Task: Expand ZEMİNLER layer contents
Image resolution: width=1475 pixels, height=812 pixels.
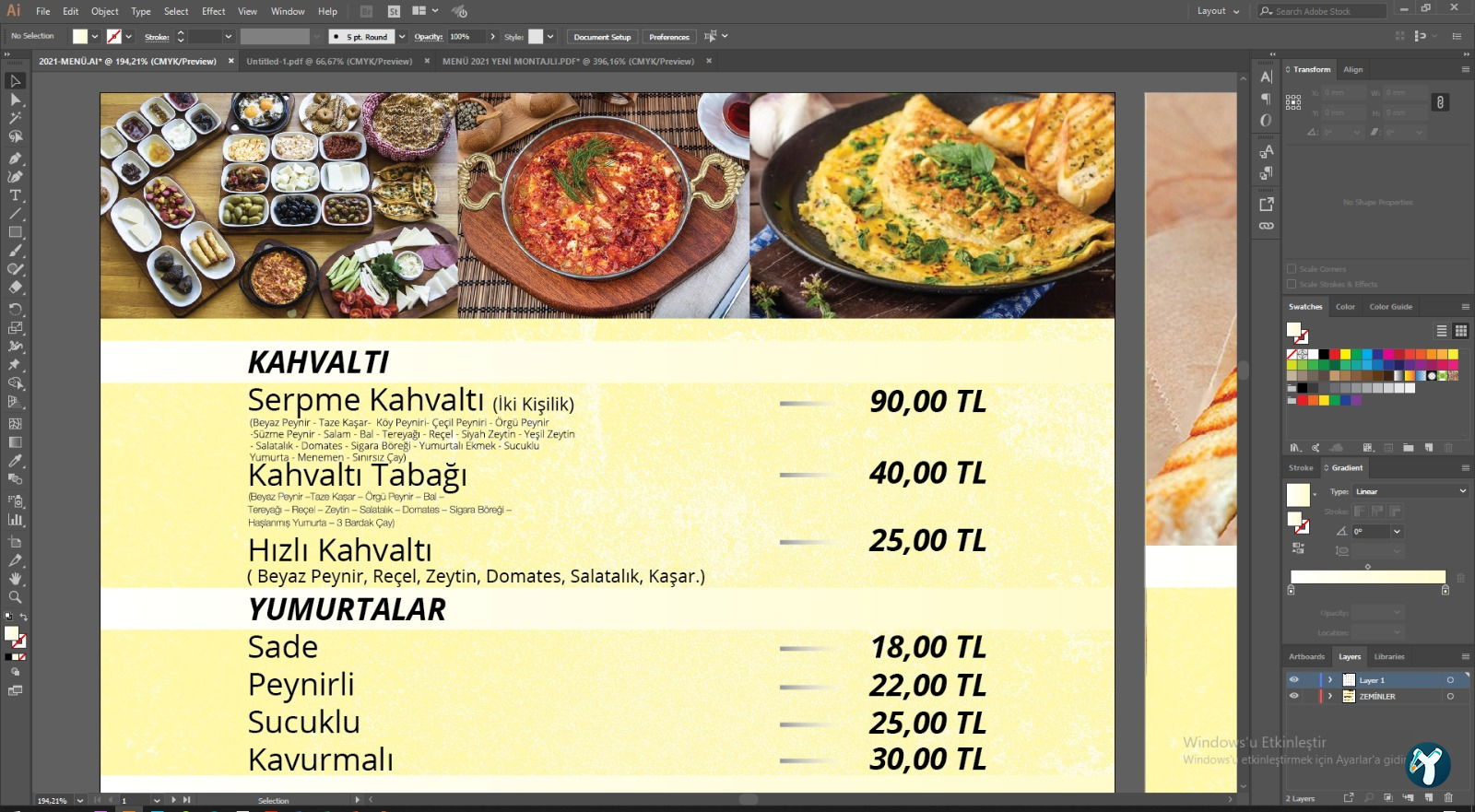Action: point(1330,696)
